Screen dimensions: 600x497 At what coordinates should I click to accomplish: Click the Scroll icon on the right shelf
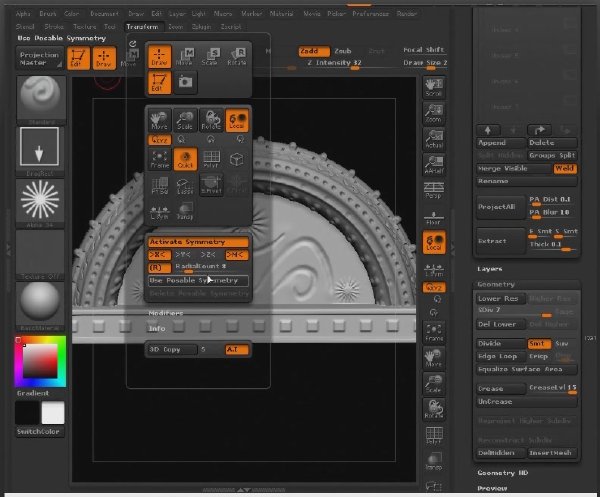434,88
